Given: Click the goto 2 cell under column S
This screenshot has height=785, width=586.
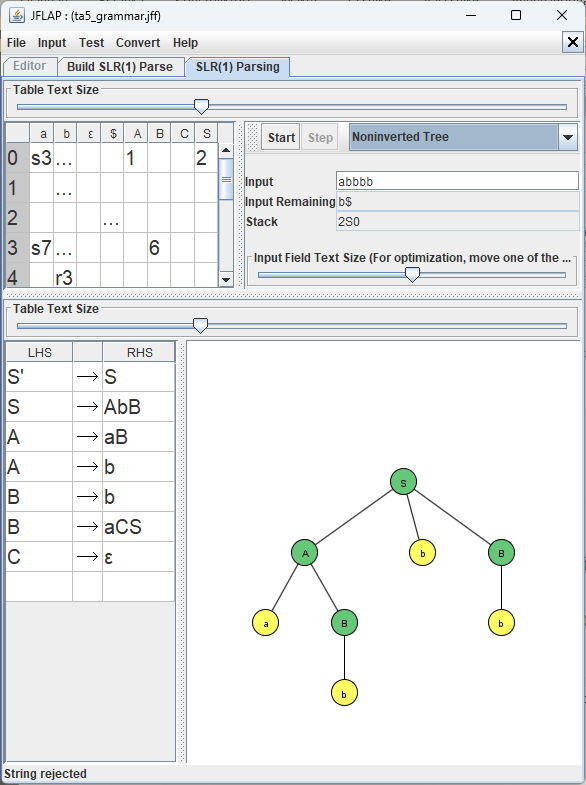Looking at the screenshot, I should 206,158.
